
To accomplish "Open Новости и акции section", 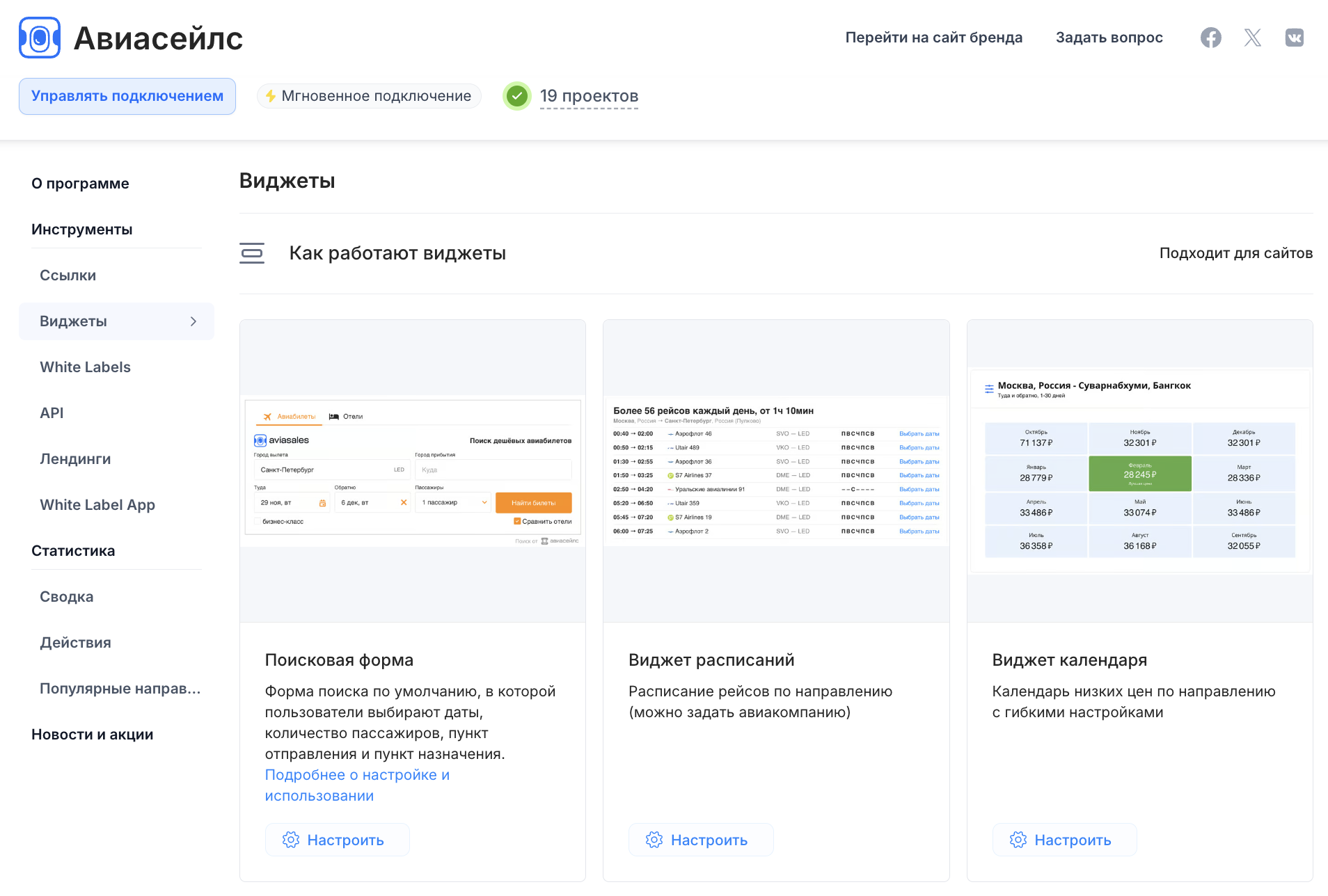I will (x=93, y=735).
